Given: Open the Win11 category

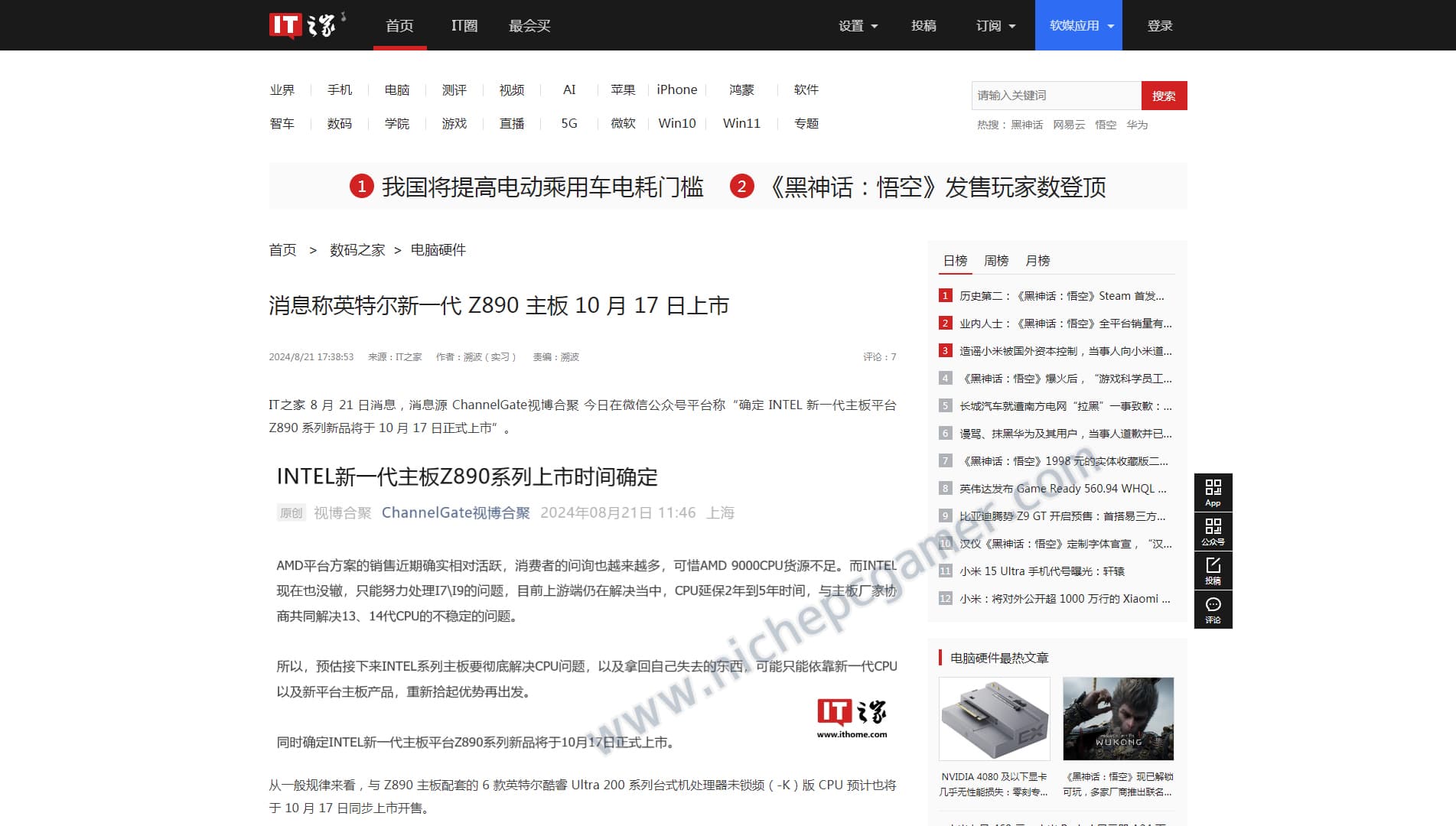Looking at the screenshot, I should coord(741,123).
